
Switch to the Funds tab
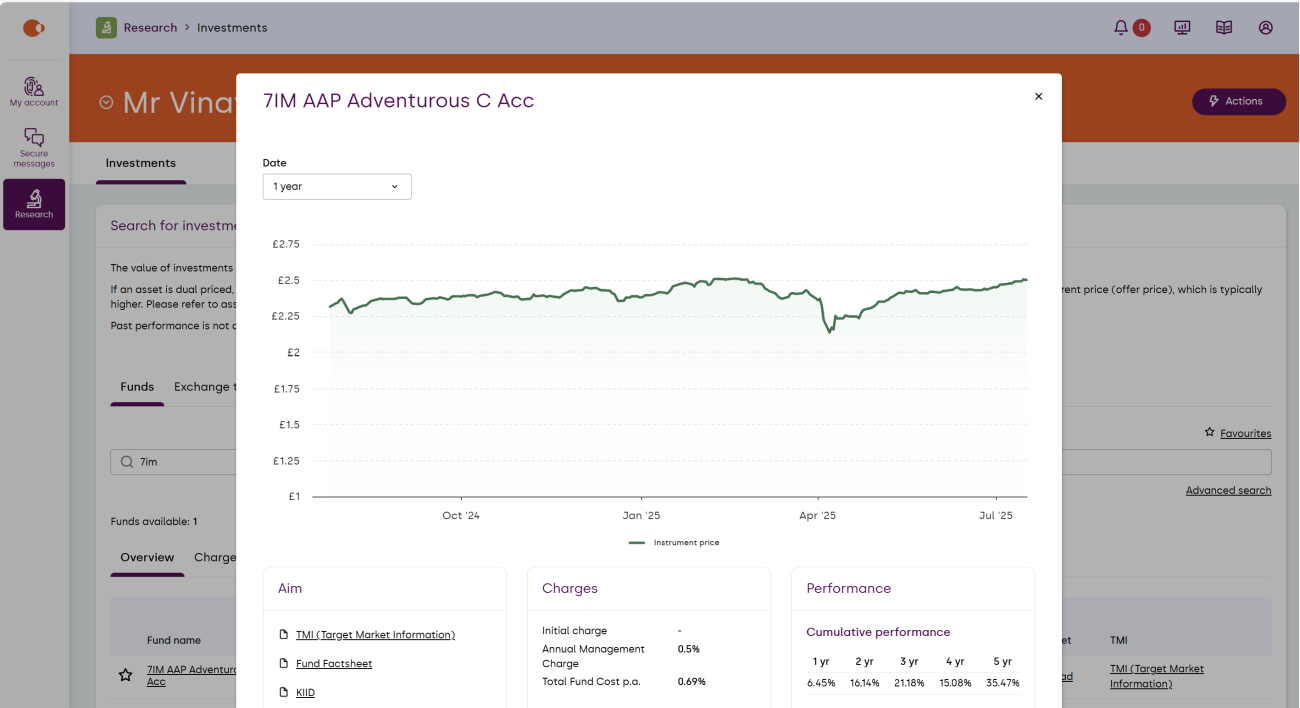click(137, 387)
